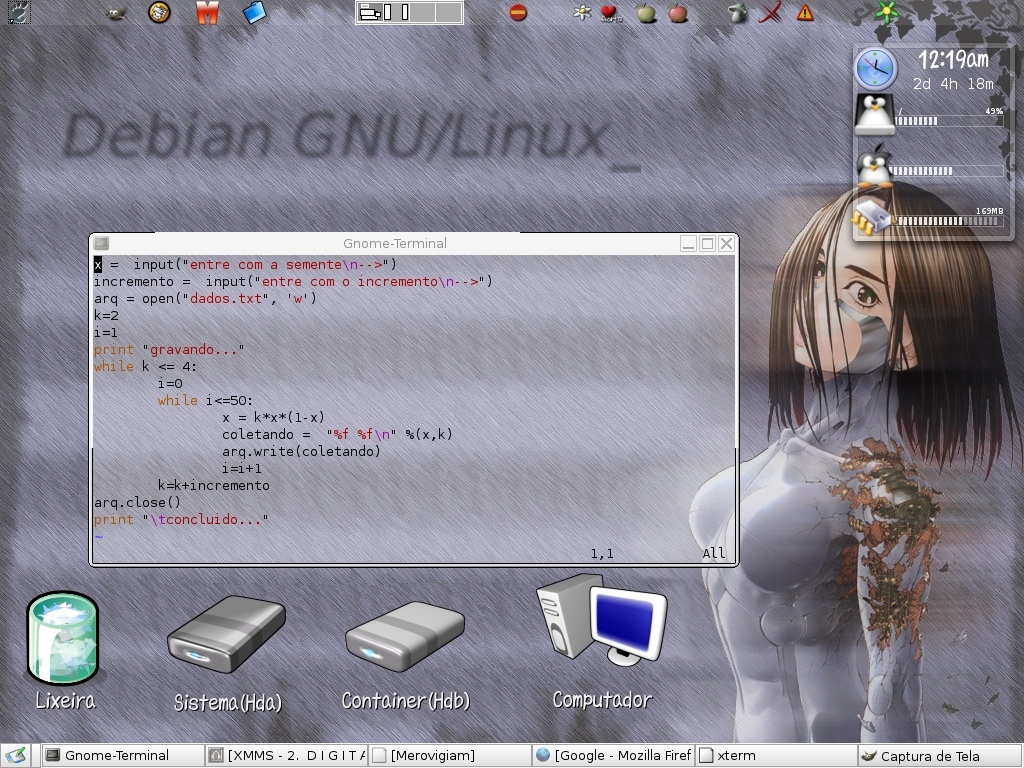Click the print "gravando..." line

pyautogui.click(x=169, y=349)
